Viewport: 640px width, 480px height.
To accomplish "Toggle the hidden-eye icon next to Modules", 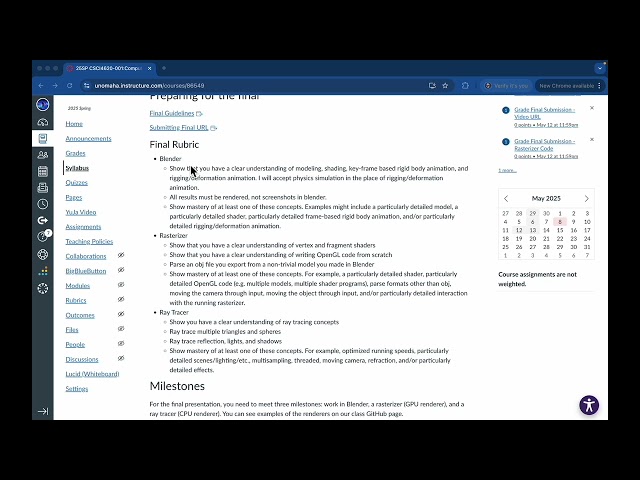I will click(121, 284).
